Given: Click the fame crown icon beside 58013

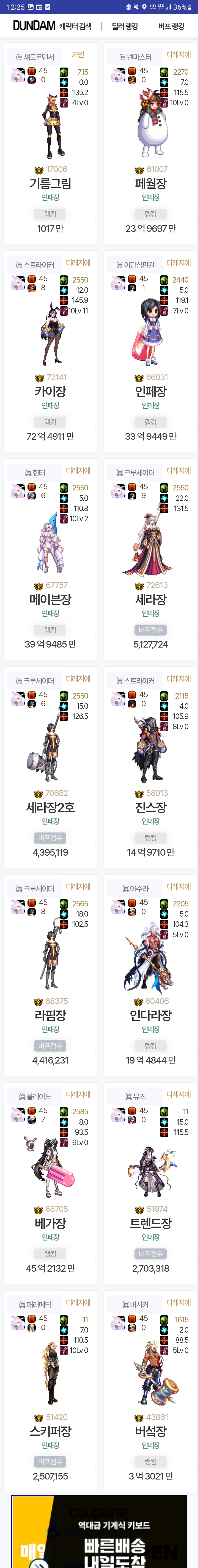Looking at the screenshot, I should click(139, 793).
